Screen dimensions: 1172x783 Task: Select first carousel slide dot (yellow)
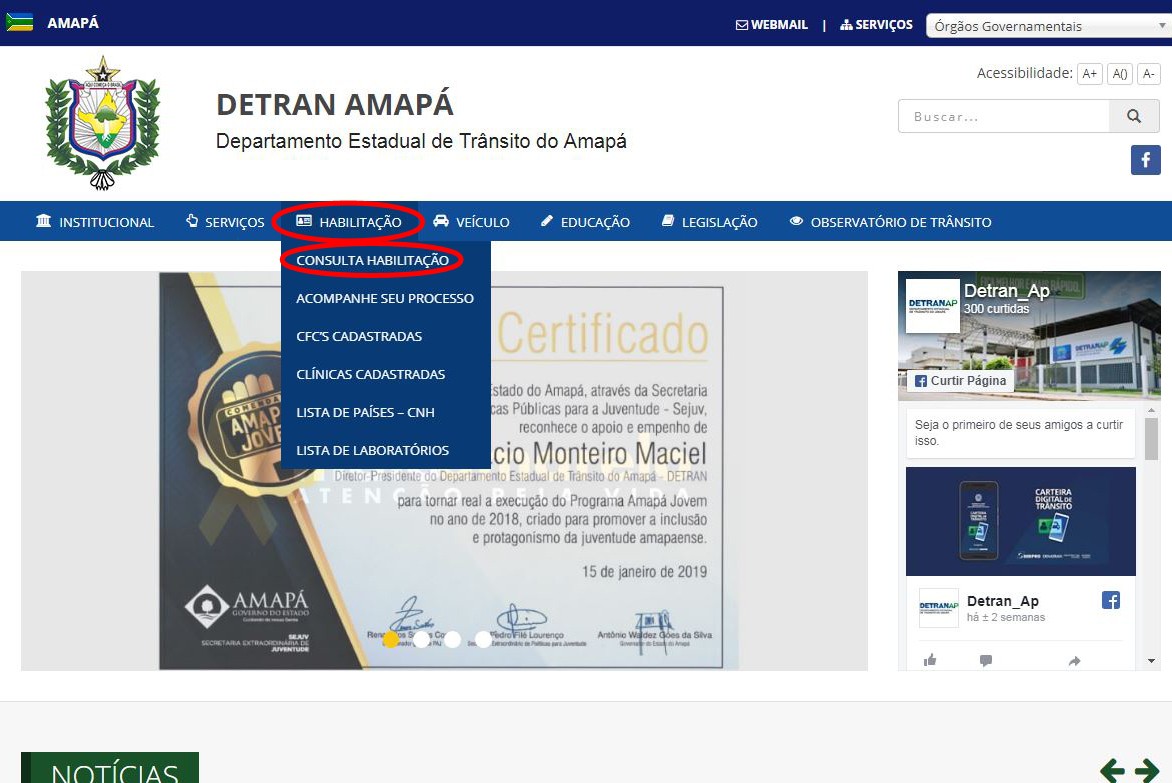391,640
